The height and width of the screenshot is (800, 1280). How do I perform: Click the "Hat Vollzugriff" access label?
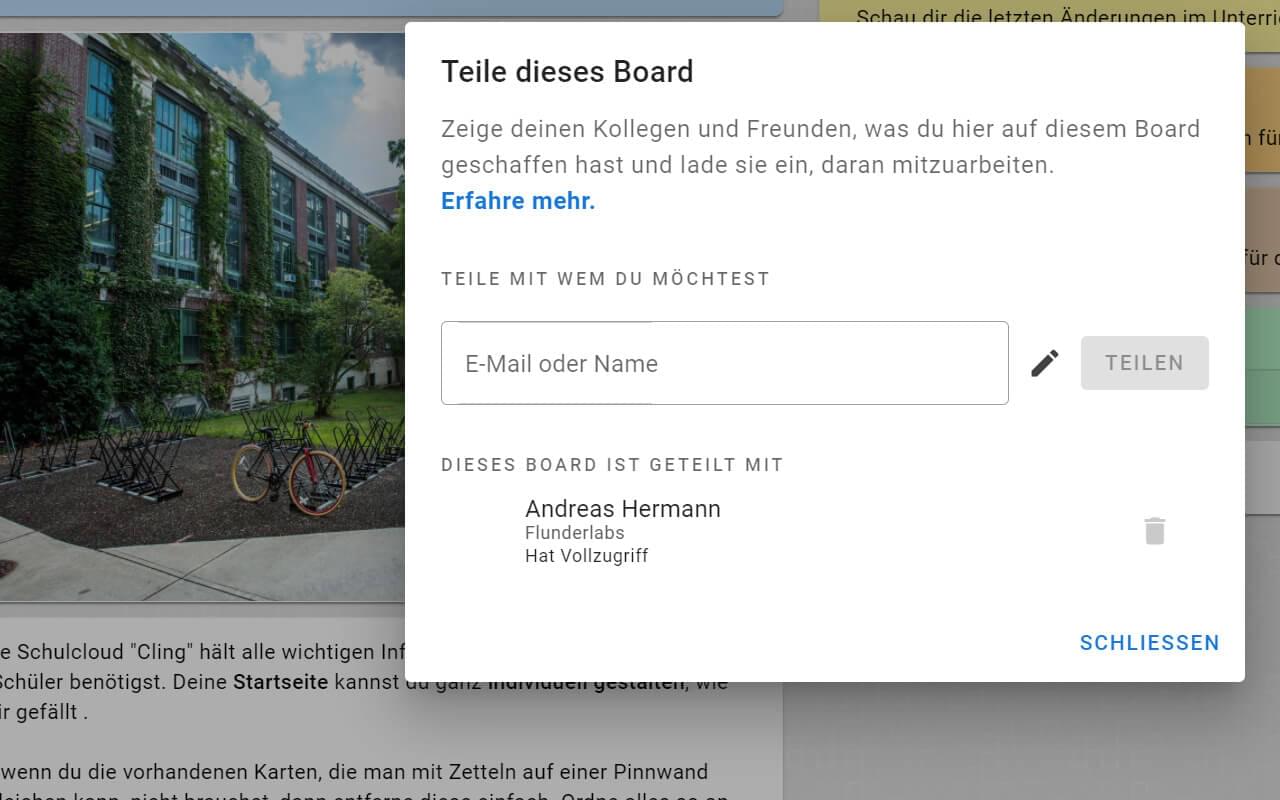[586, 556]
